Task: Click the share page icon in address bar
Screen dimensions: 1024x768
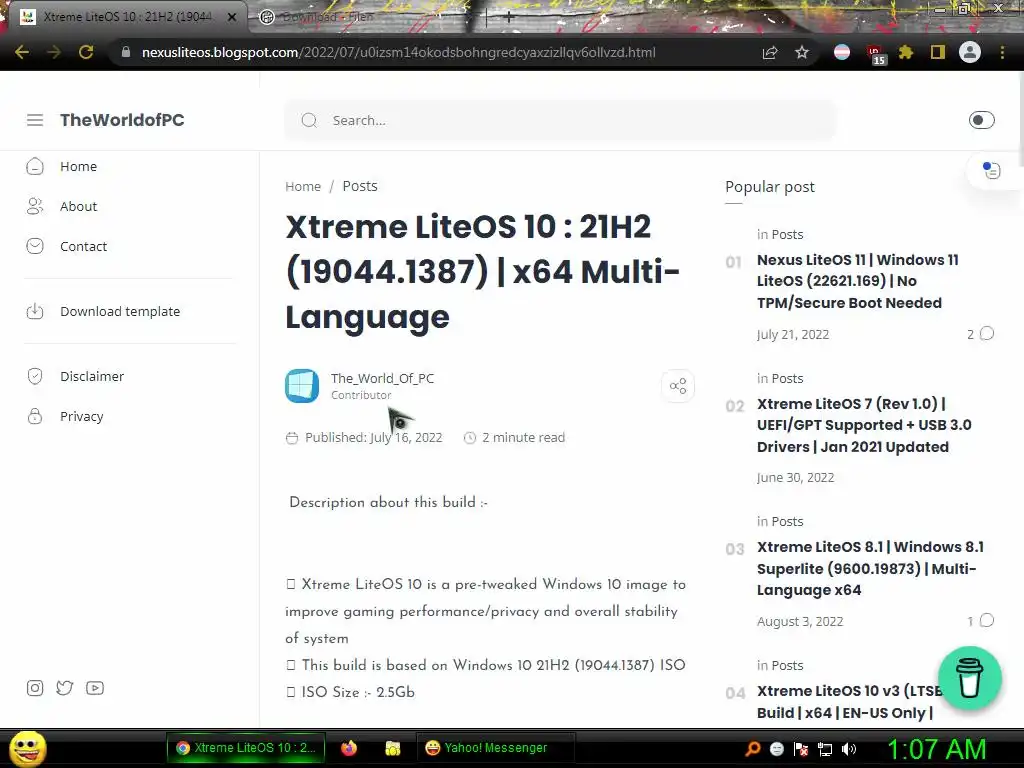Action: pyautogui.click(x=770, y=52)
